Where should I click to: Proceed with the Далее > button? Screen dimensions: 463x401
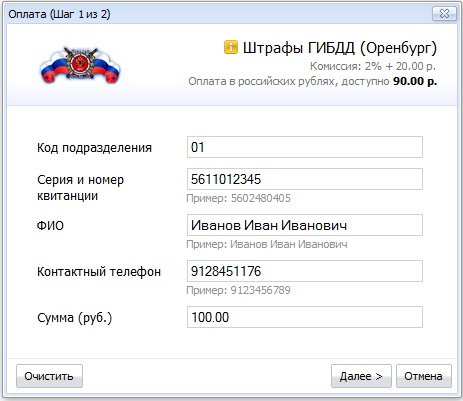(361, 376)
